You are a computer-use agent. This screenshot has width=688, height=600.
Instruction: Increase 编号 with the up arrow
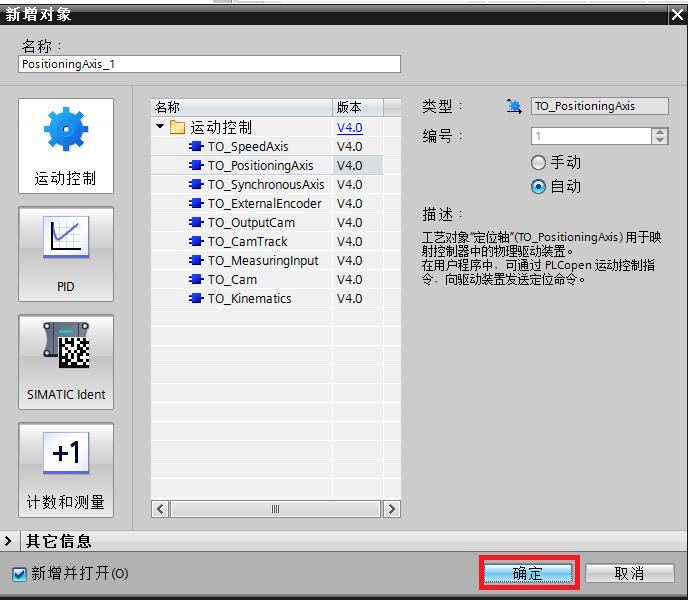[659, 132]
